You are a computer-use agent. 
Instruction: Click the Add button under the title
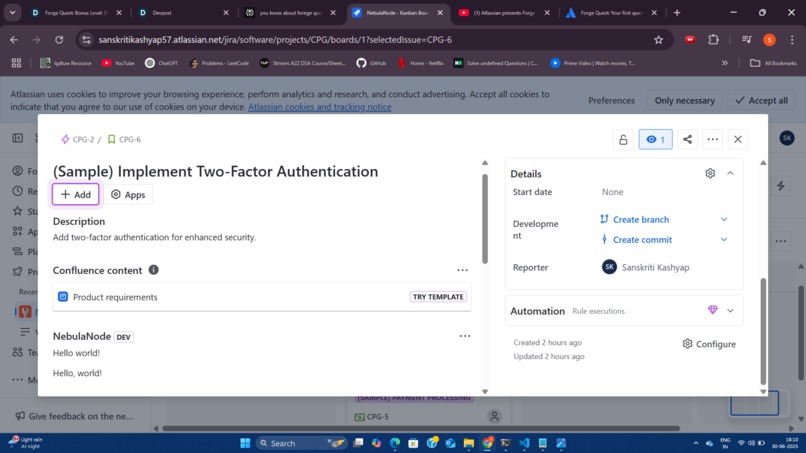click(x=76, y=194)
